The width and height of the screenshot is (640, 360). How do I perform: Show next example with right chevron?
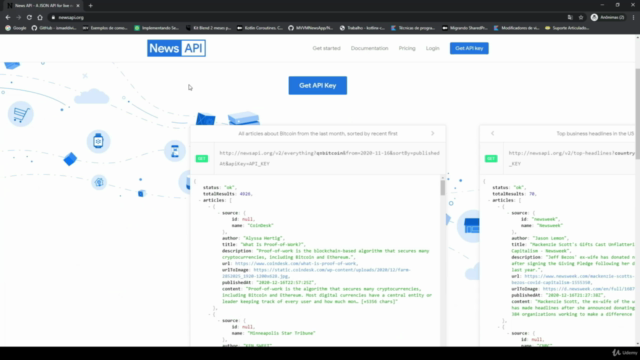[x=433, y=133]
